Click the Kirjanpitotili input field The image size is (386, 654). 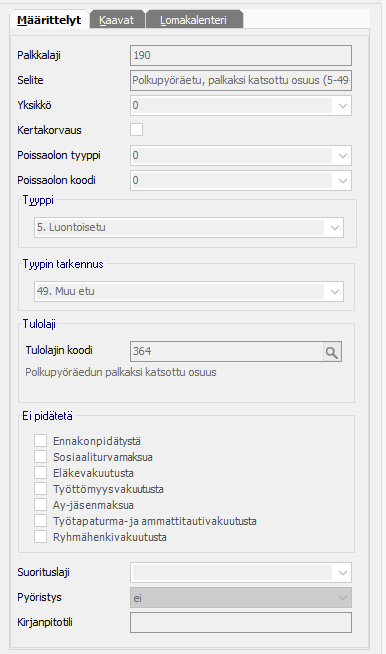pyautogui.click(x=241, y=623)
